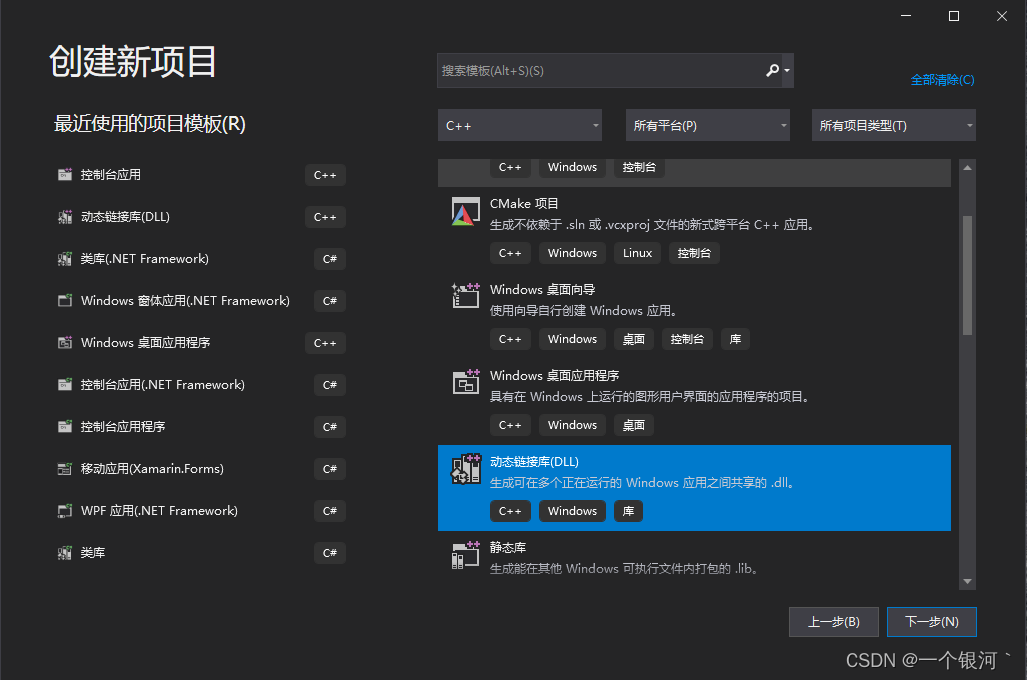The width and height of the screenshot is (1027, 680).
Task: Close the 创建新项目 dialog
Action: point(1001,16)
